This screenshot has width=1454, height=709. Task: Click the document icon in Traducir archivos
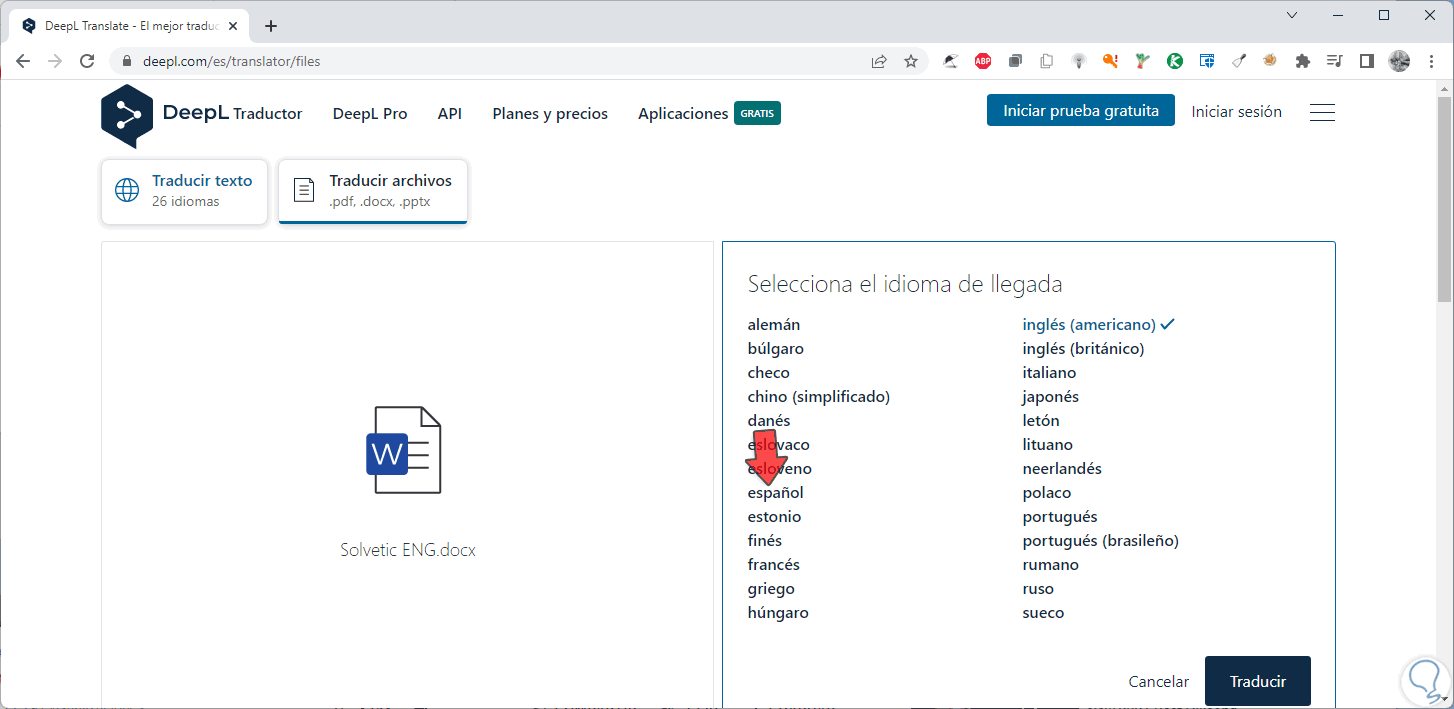click(x=304, y=190)
